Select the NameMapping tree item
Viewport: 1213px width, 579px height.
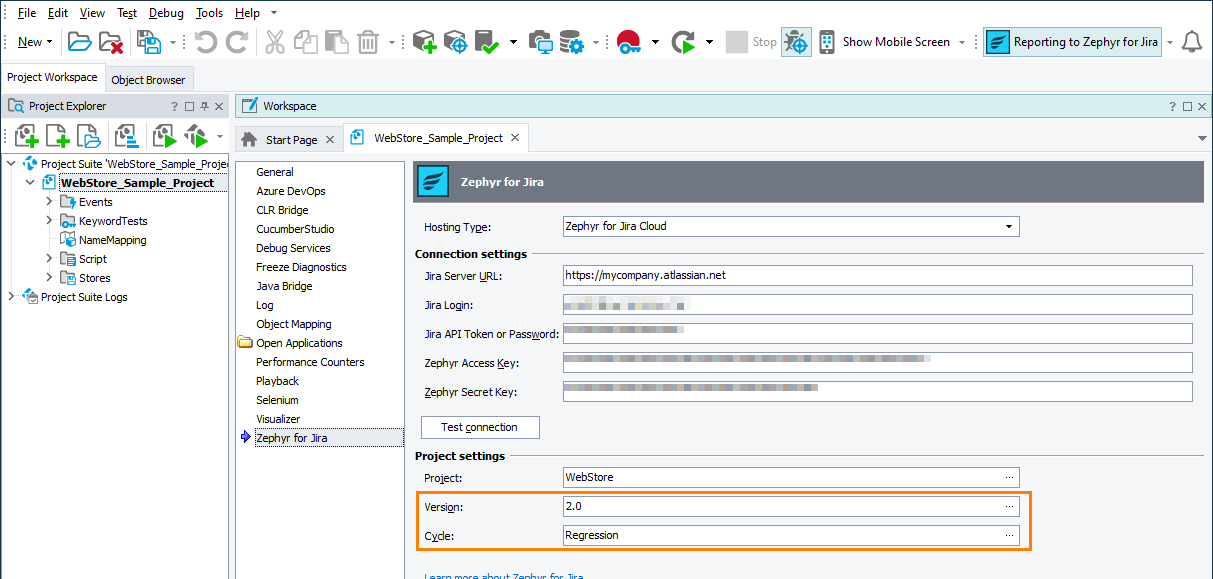112,240
